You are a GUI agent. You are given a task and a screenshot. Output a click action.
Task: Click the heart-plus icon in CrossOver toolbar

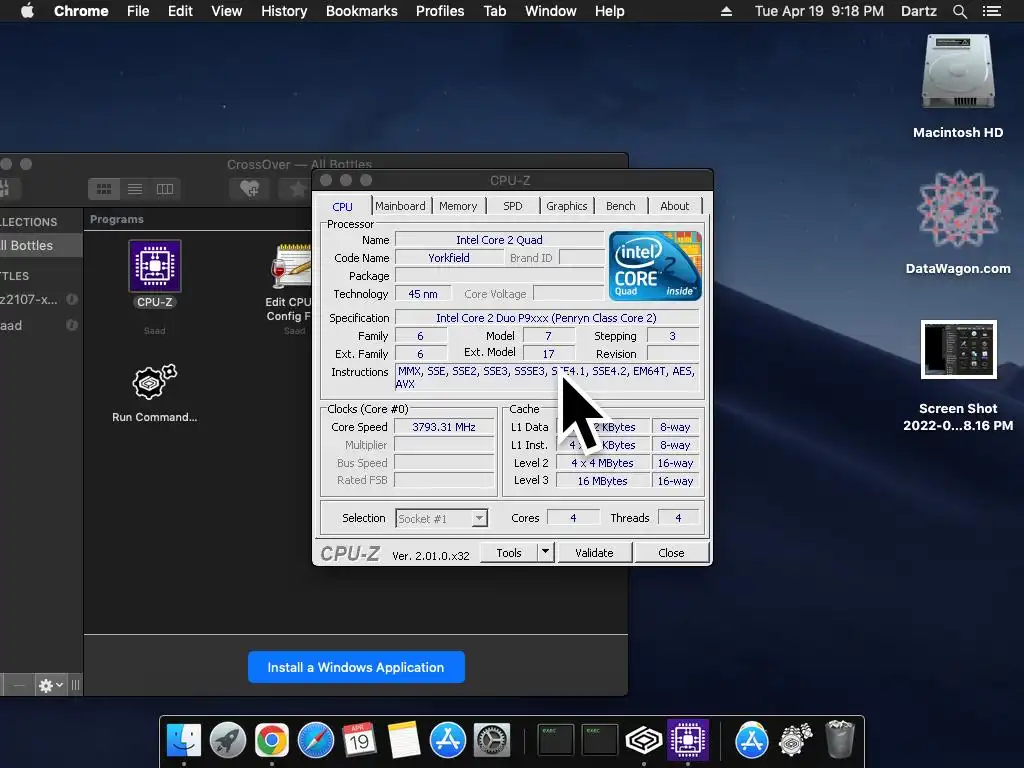pos(249,189)
